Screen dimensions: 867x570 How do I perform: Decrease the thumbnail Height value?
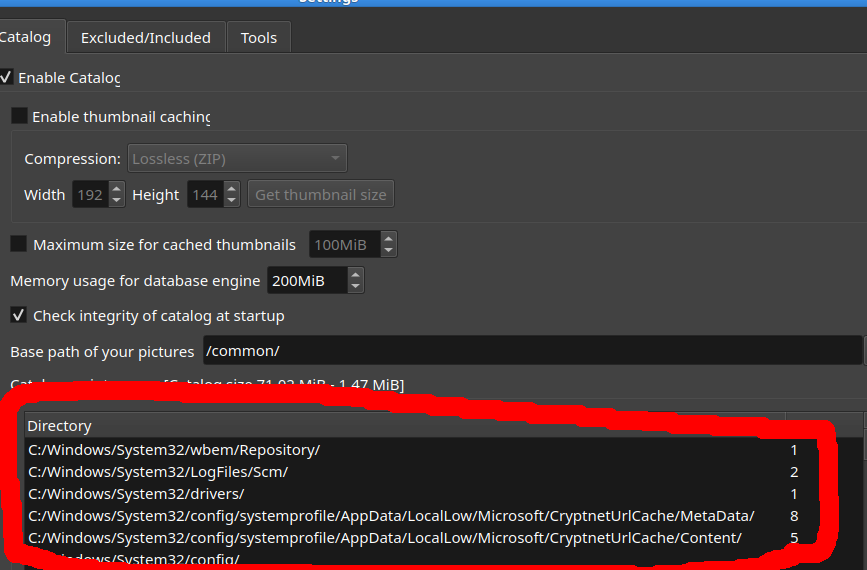click(232, 201)
